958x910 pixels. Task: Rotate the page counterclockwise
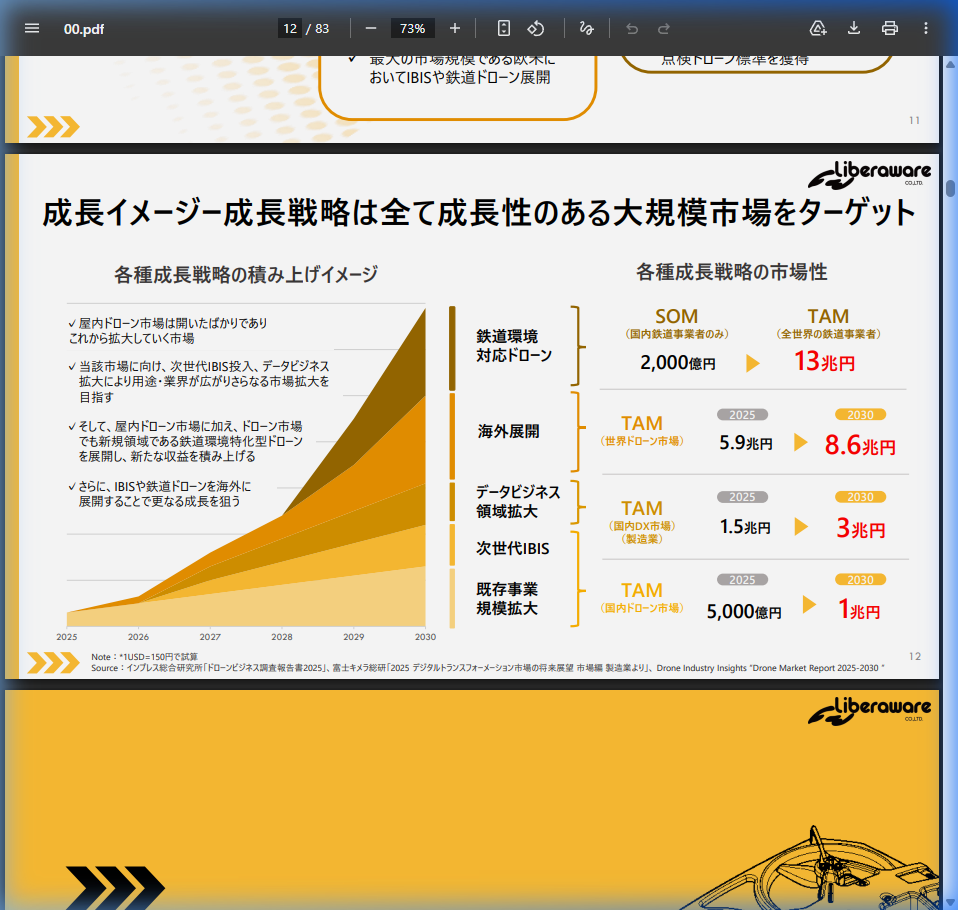coord(536,28)
